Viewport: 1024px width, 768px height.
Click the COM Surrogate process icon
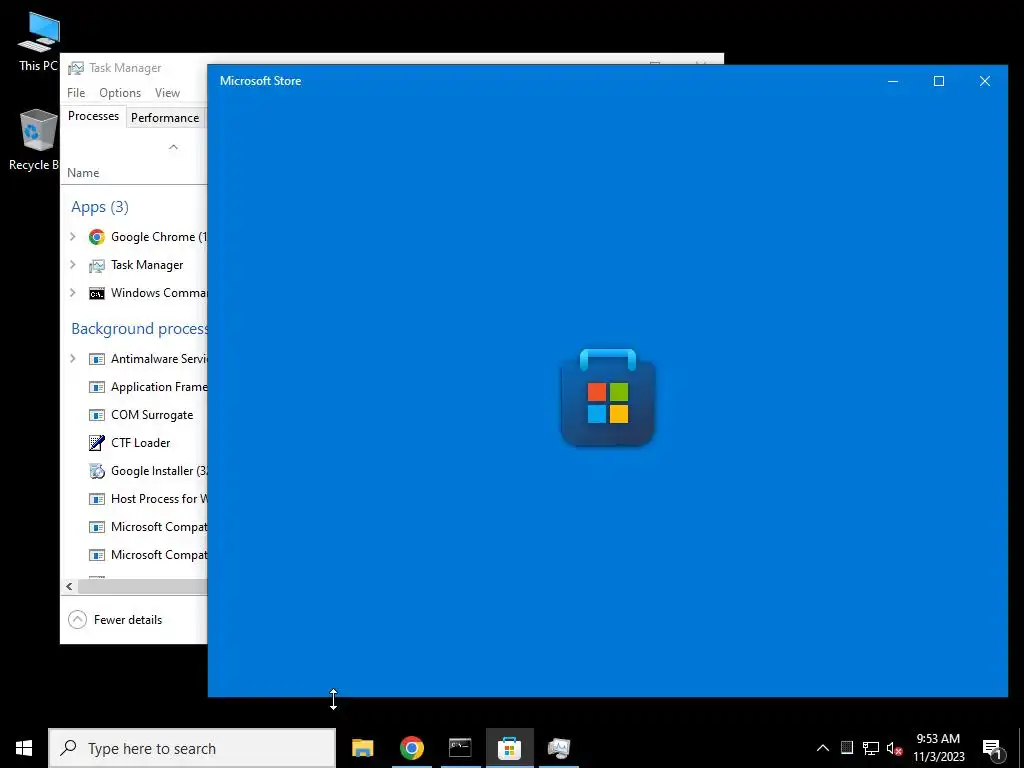[97, 415]
